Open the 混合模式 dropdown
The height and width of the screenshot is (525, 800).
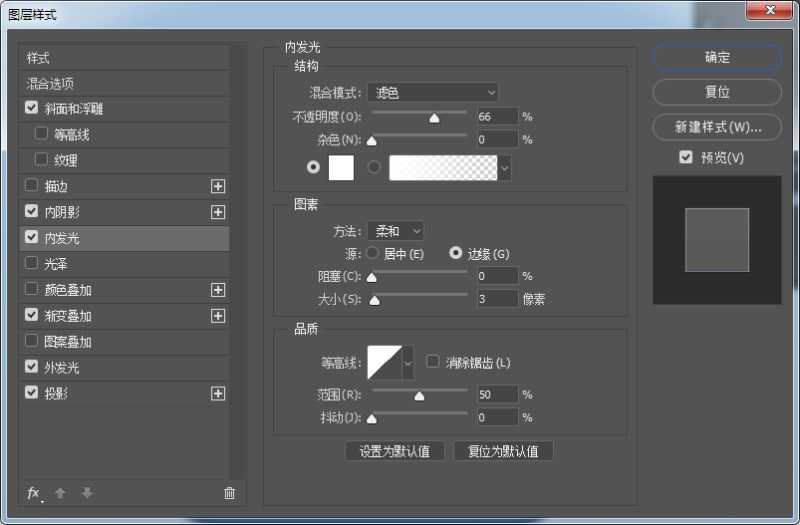point(433,92)
